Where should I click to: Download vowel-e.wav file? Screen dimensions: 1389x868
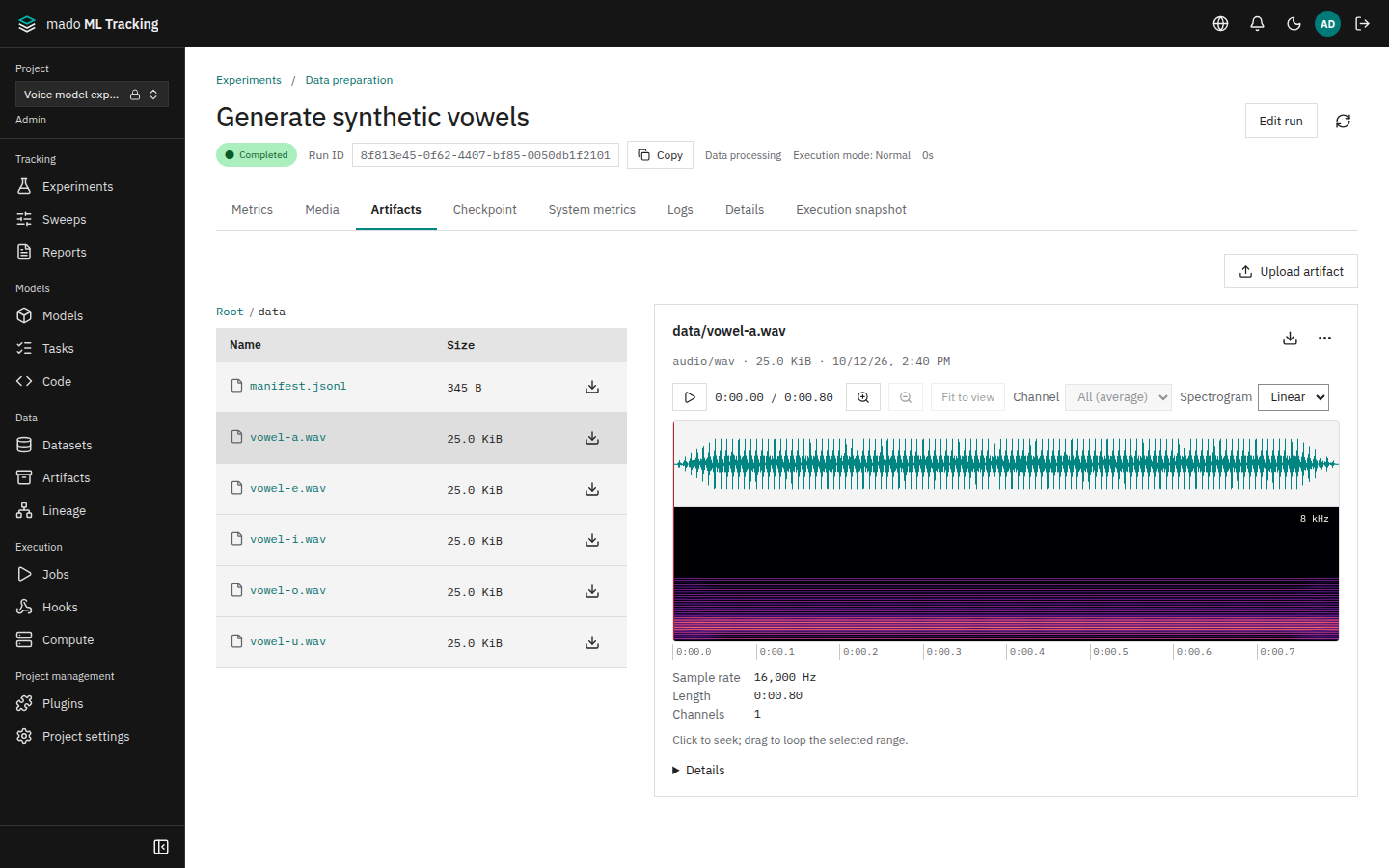(592, 489)
